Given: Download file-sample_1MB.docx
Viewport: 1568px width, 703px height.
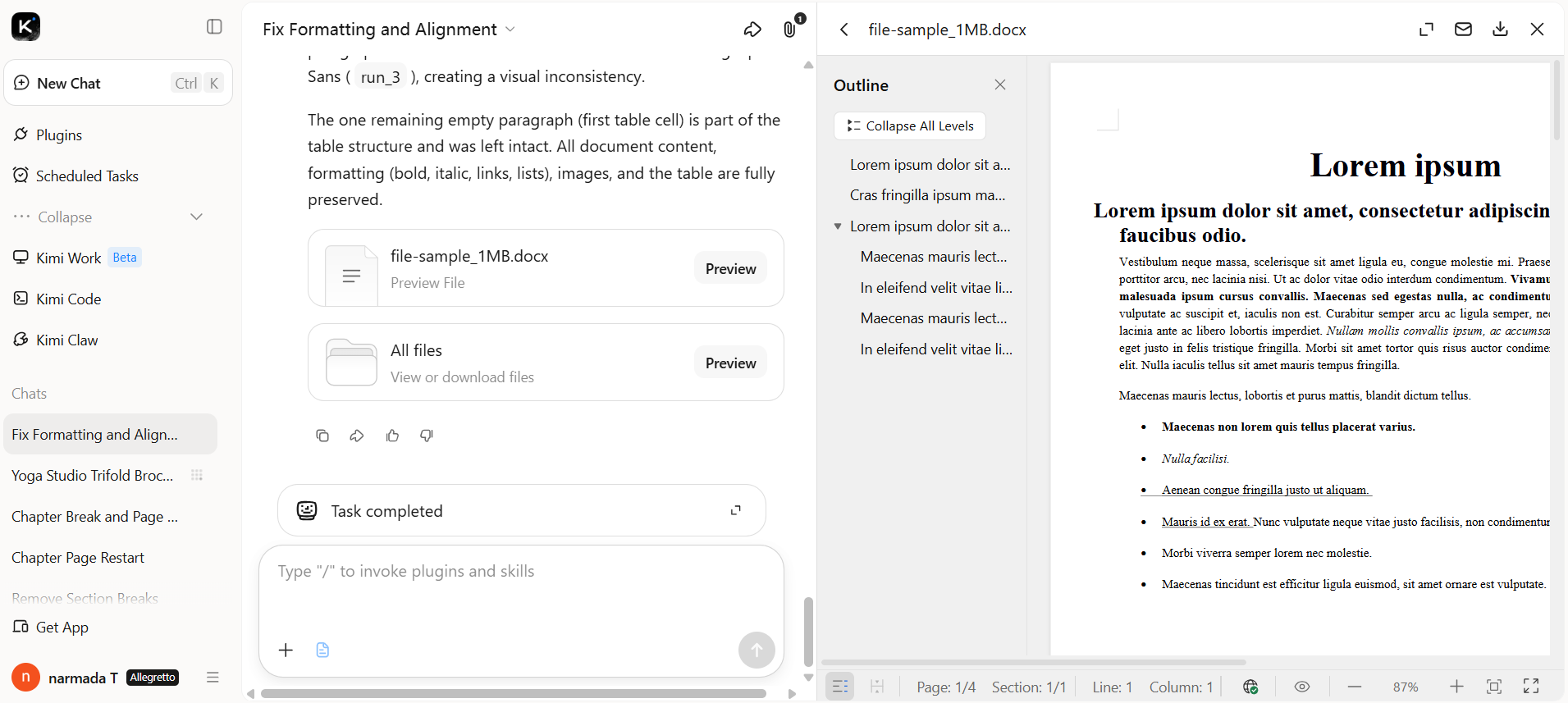Looking at the screenshot, I should (x=1500, y=30).
